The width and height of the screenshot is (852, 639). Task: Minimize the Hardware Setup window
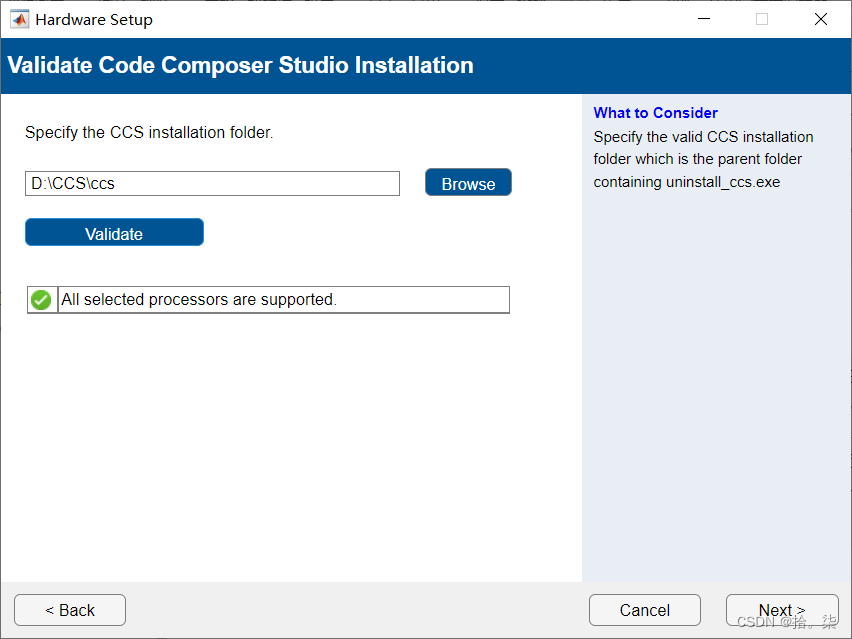[704, 20]
